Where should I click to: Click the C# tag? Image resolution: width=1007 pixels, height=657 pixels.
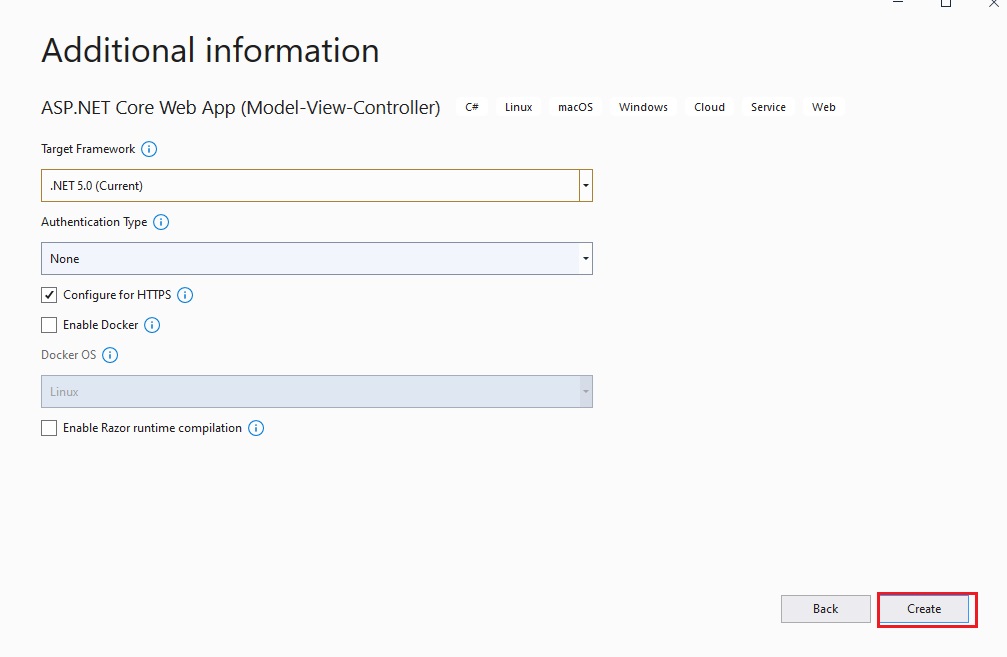[x=472, y=107]
